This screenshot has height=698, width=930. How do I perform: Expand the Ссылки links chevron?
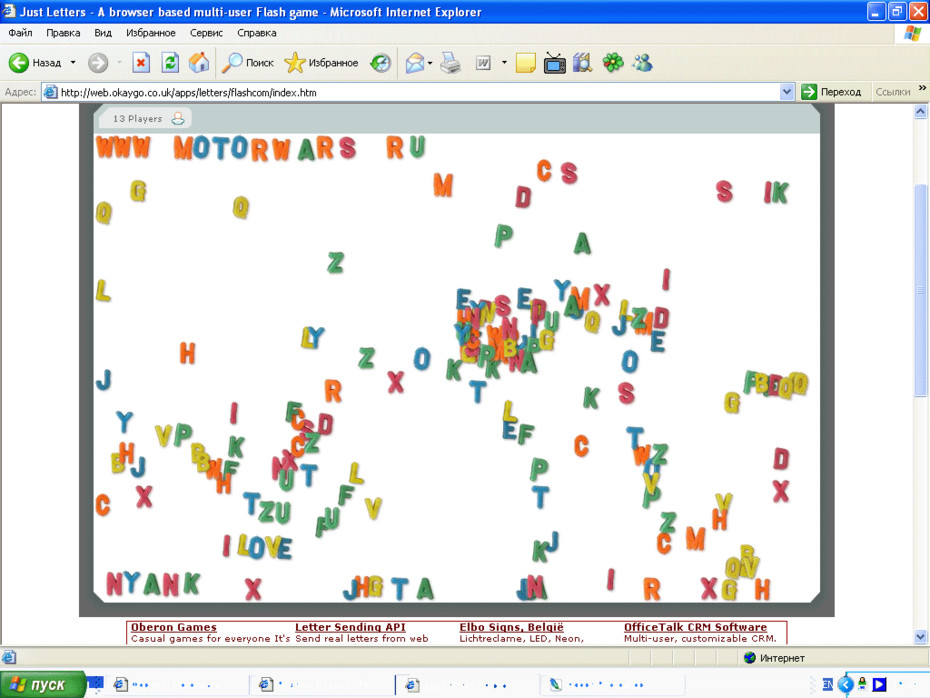[x=922, y=88]
